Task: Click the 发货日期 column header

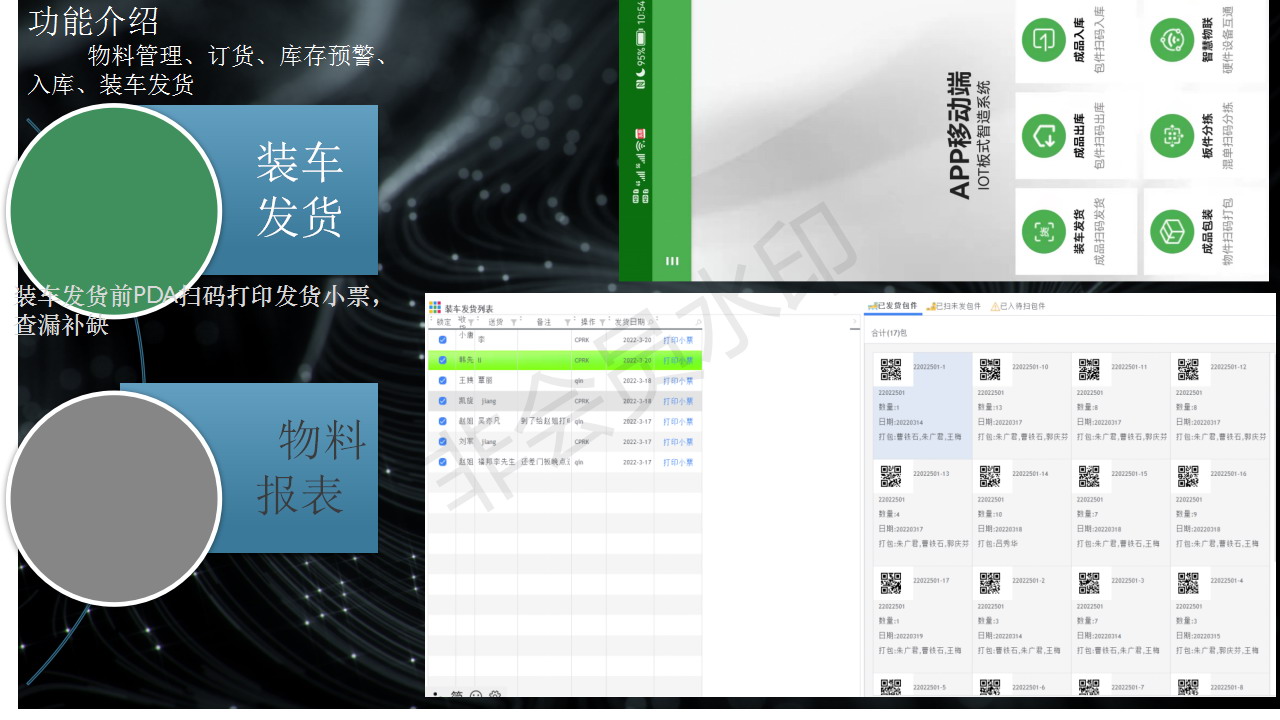Action: click(x=630, y=322)
